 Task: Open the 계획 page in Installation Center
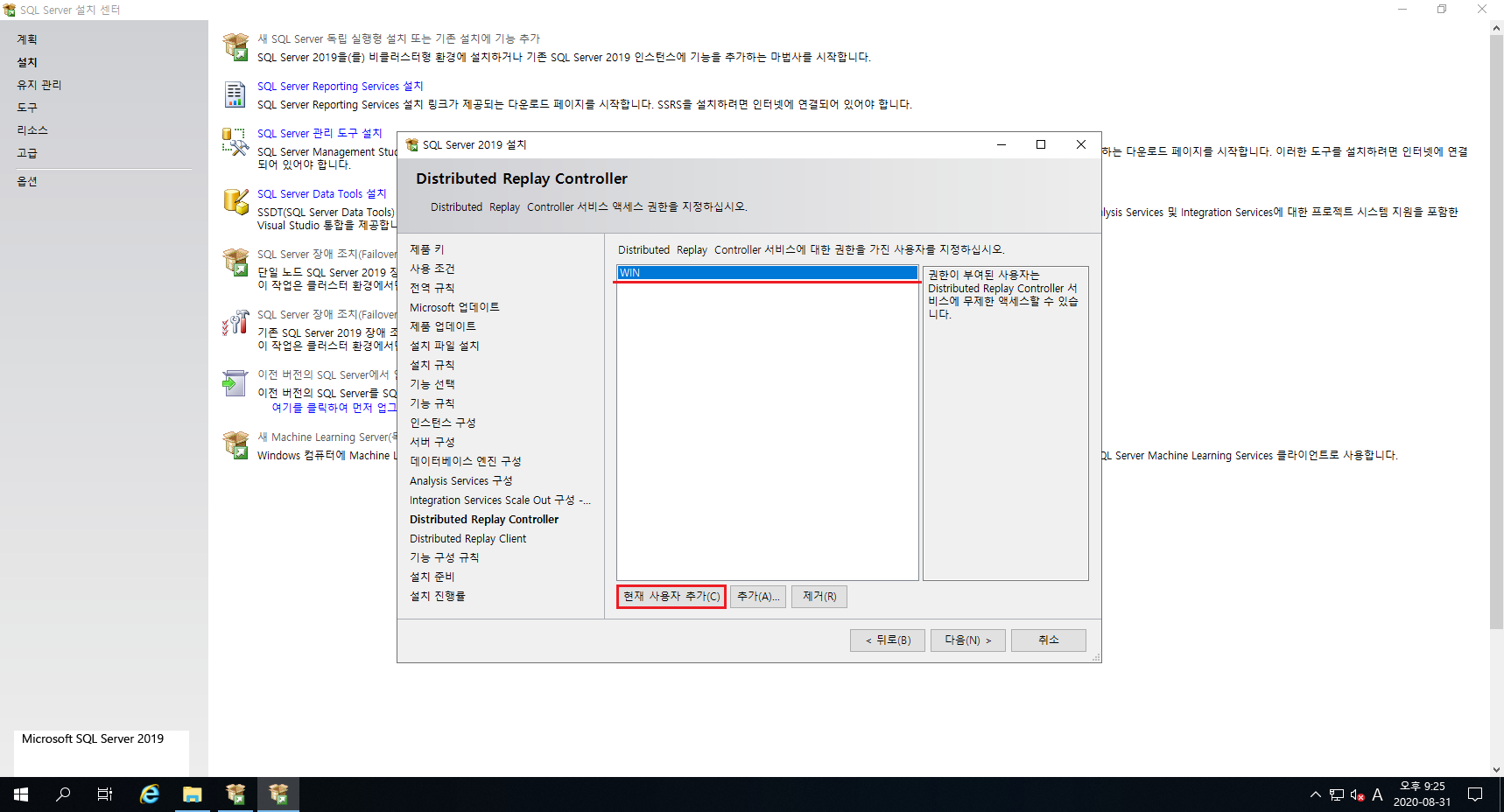click(x=27, y=39)
